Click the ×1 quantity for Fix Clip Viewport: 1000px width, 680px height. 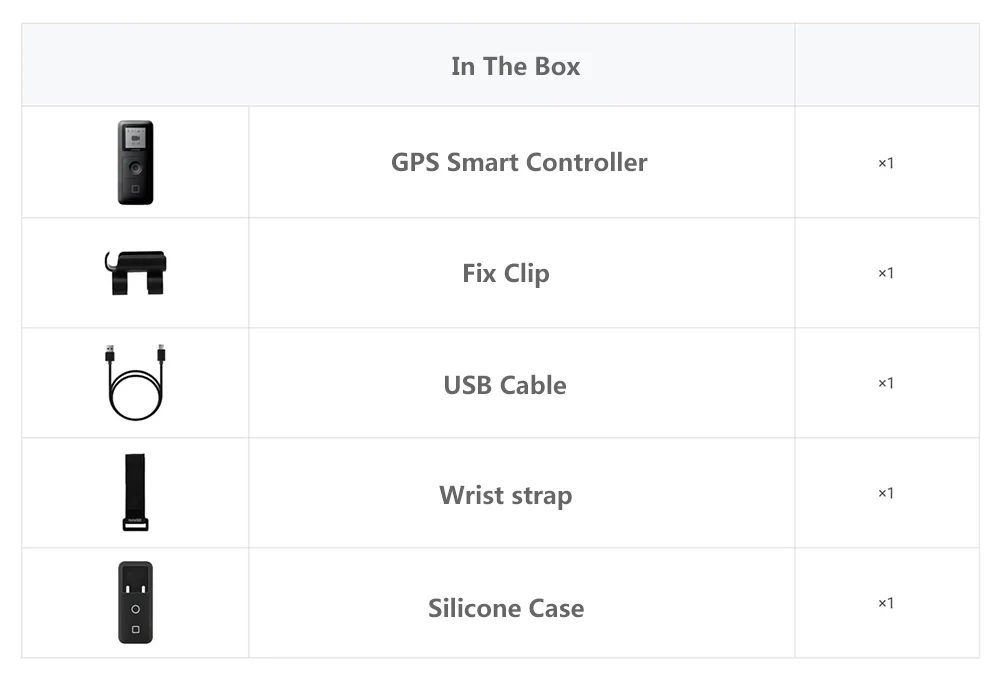pos(886,273)
